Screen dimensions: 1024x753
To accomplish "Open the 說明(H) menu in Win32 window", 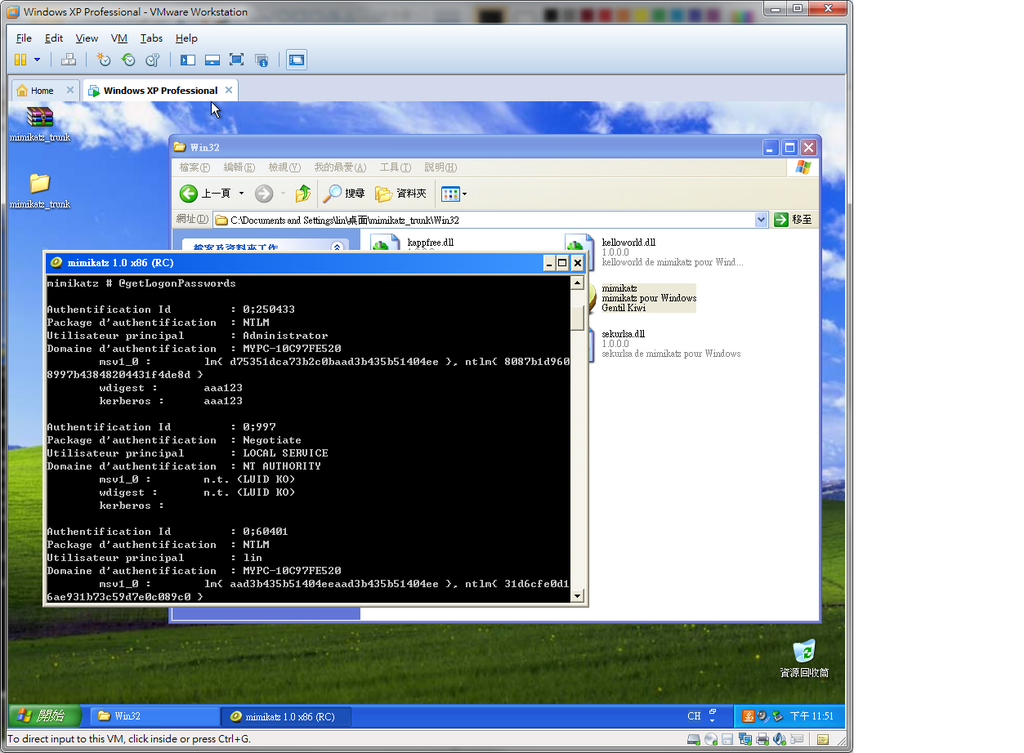I will (441, 167).
